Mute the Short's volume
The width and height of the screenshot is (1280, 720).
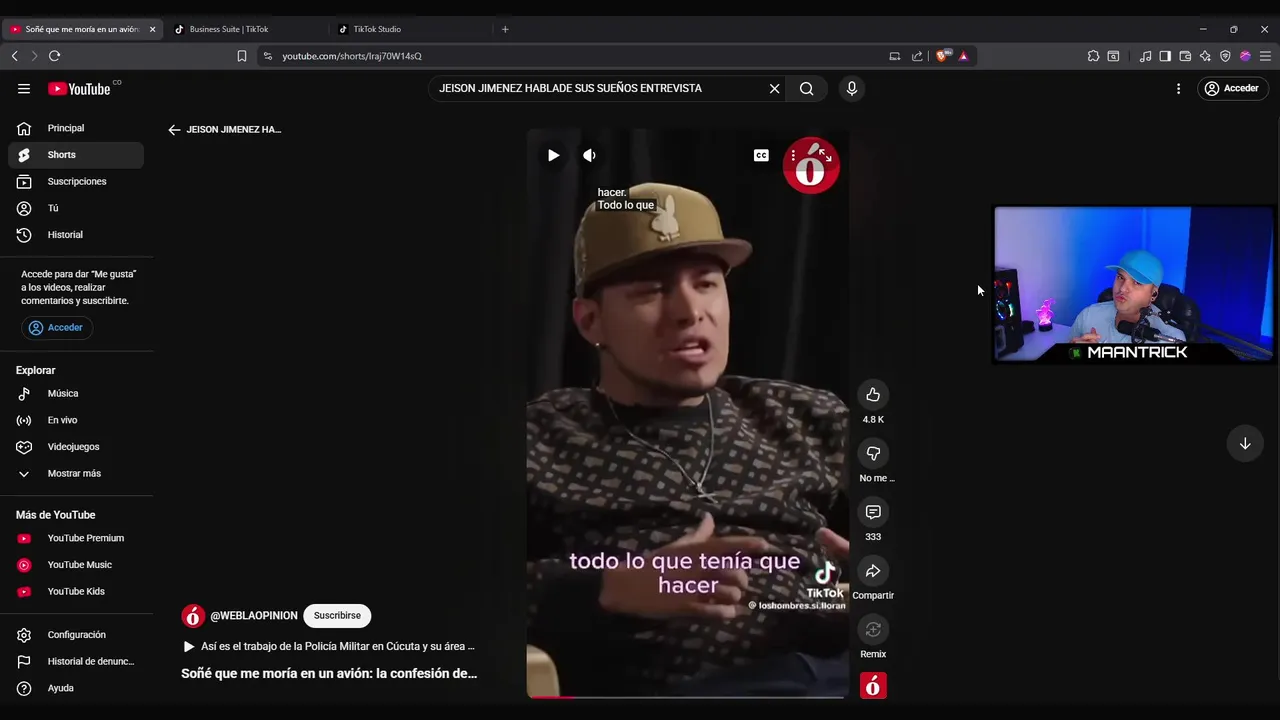[x=589, y=155]
